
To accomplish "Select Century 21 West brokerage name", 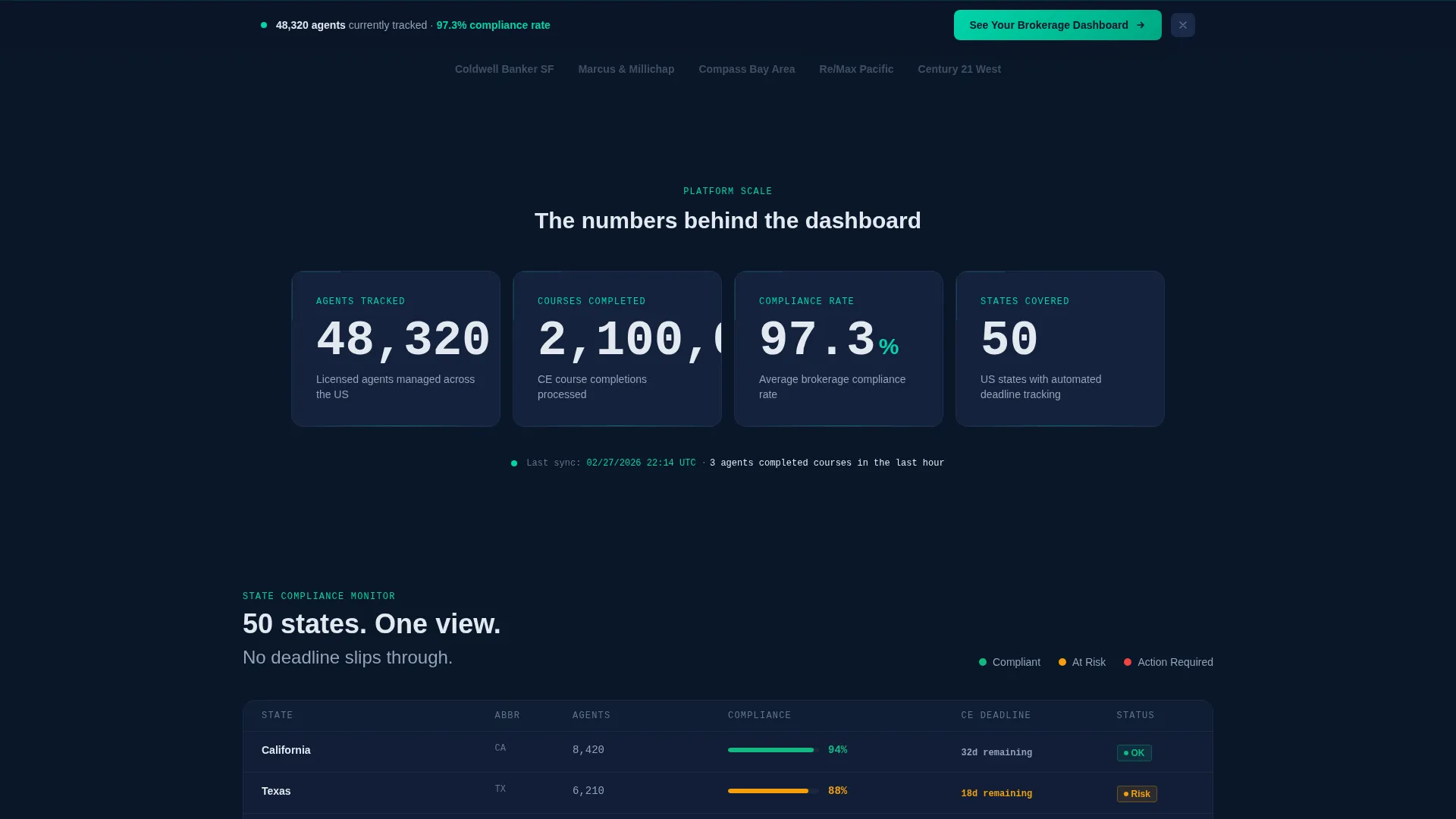I will pyautogui.click(x=959, y=69).
